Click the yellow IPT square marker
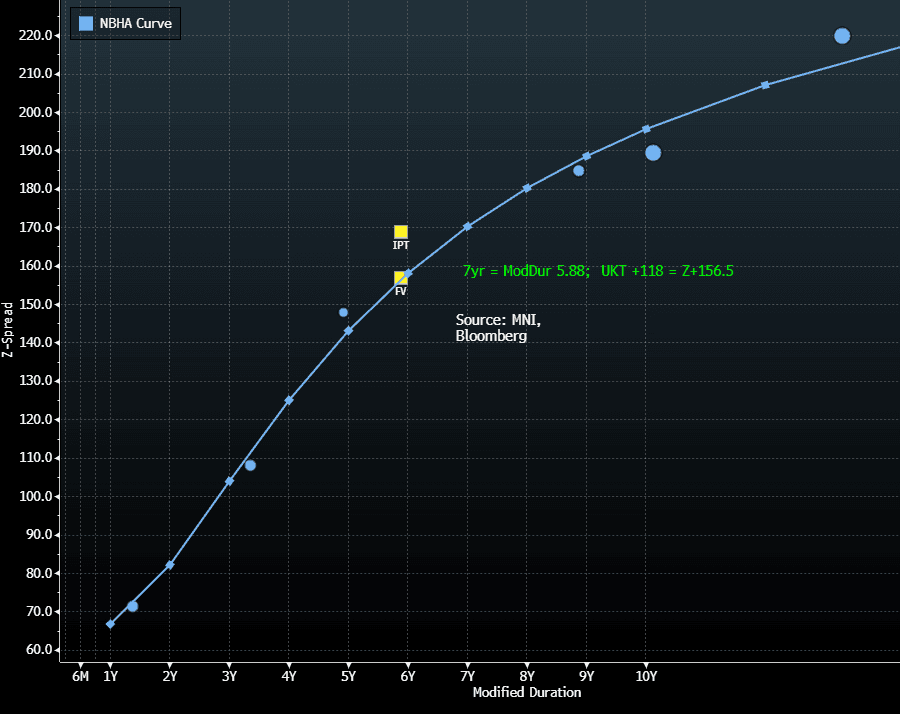Image resolution: width=900 pixels, height=714 pixels. [401, 232]
